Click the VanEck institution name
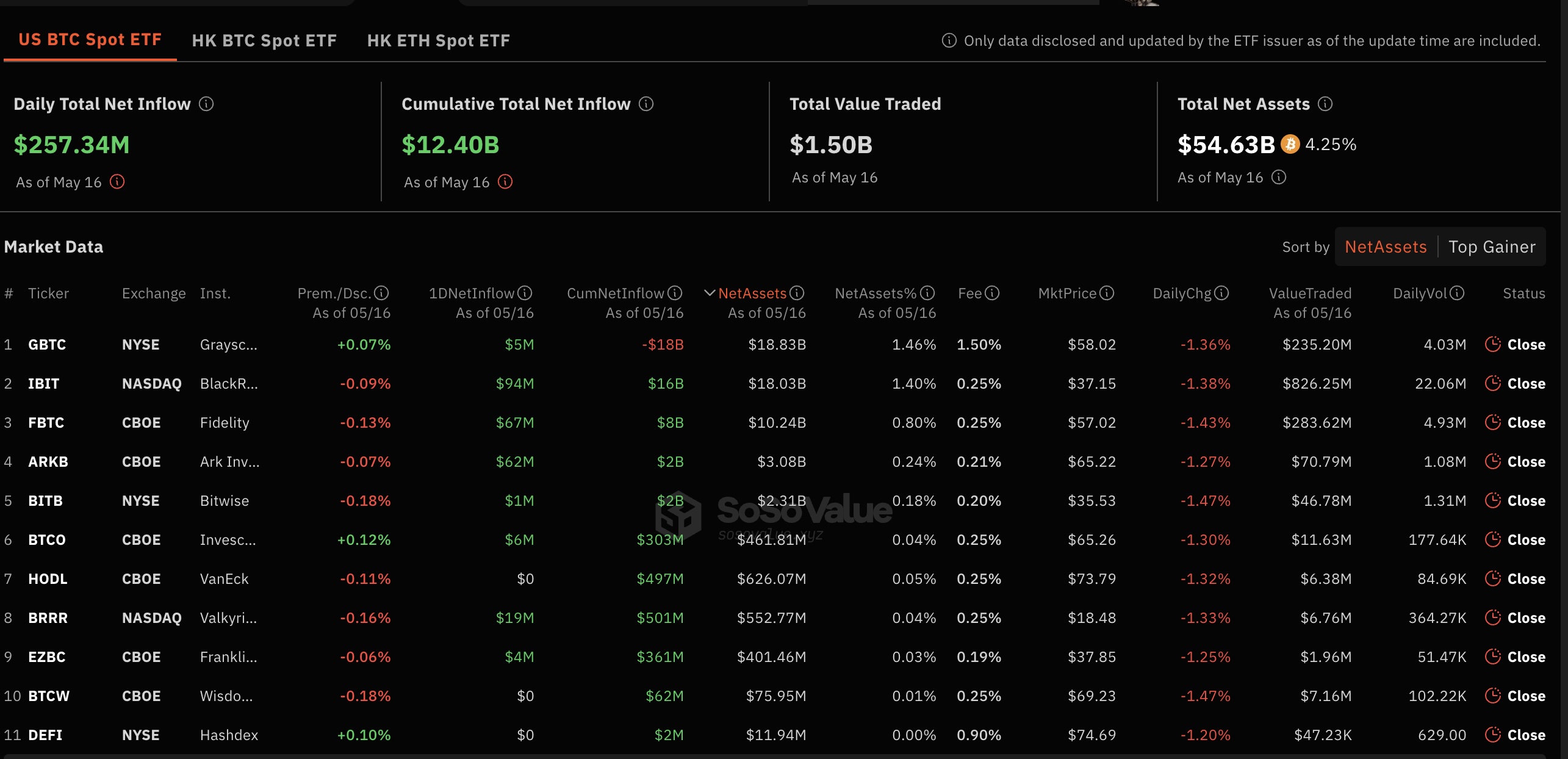This screenshot has height=759, width=1568. click(x=224, y=579)
